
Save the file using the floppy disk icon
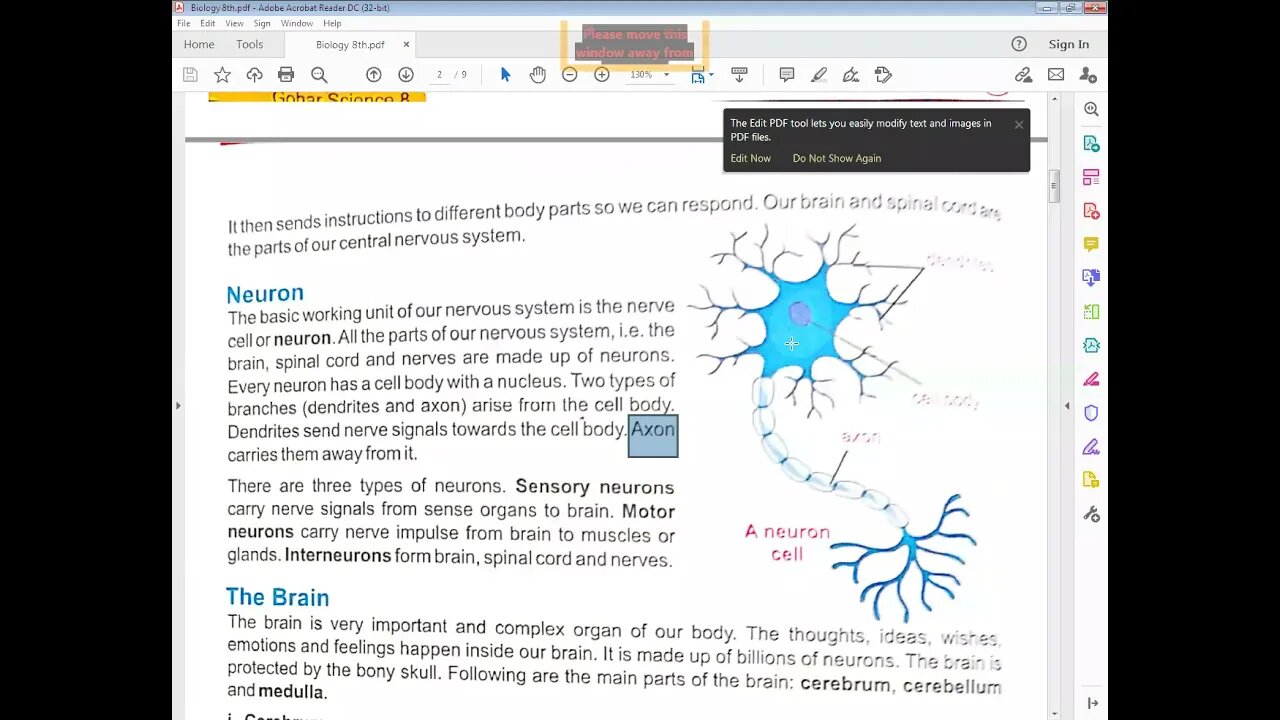click(190, 75)
